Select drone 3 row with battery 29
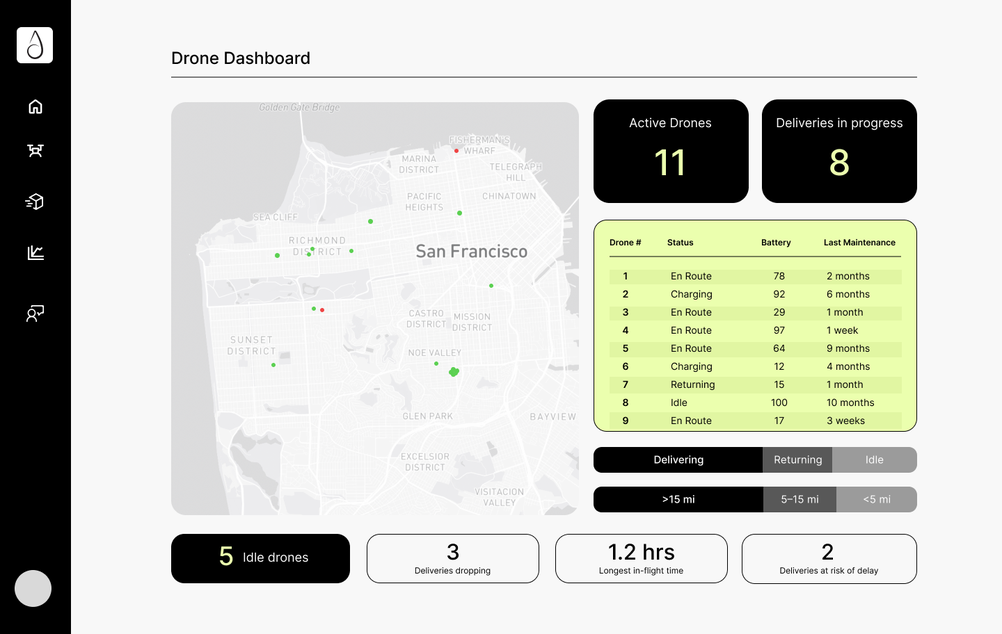The image size is (1002, 634). click(755, 312)
